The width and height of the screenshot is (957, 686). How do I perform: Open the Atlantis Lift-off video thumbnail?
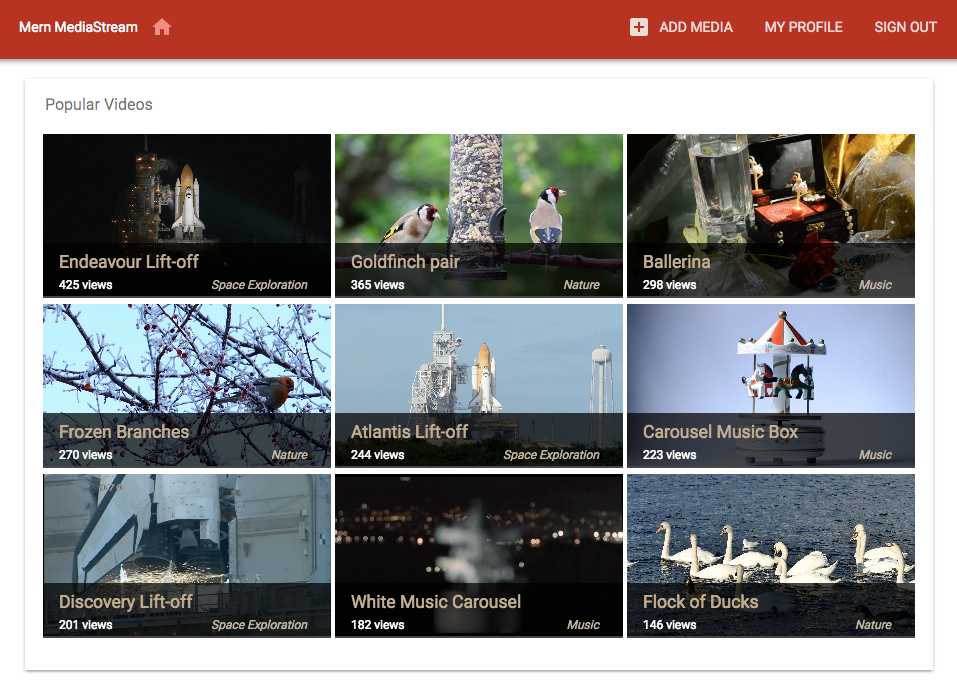click(x=478, y=360)
